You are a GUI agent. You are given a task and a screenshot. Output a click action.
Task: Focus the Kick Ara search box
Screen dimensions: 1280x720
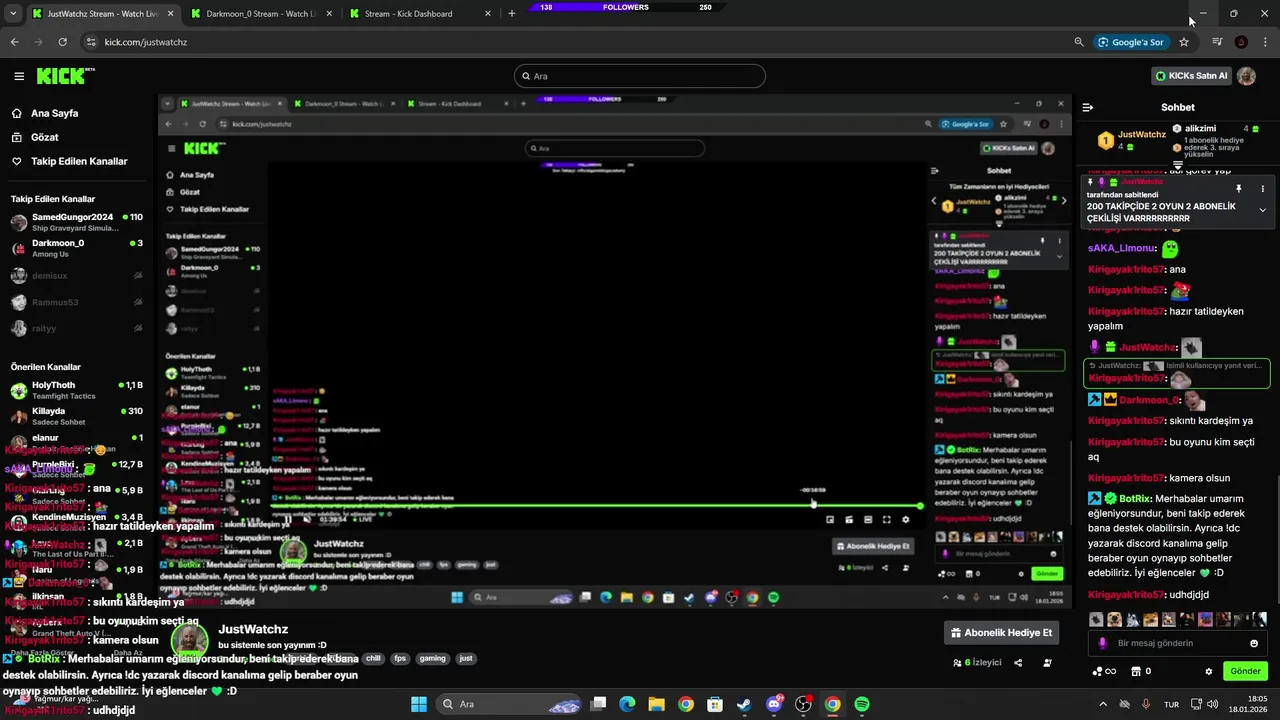640,76
